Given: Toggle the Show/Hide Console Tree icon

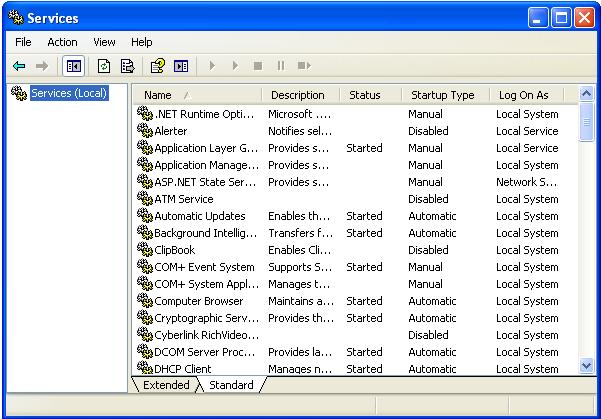Looking at the screenshot, I should [74, 66].
